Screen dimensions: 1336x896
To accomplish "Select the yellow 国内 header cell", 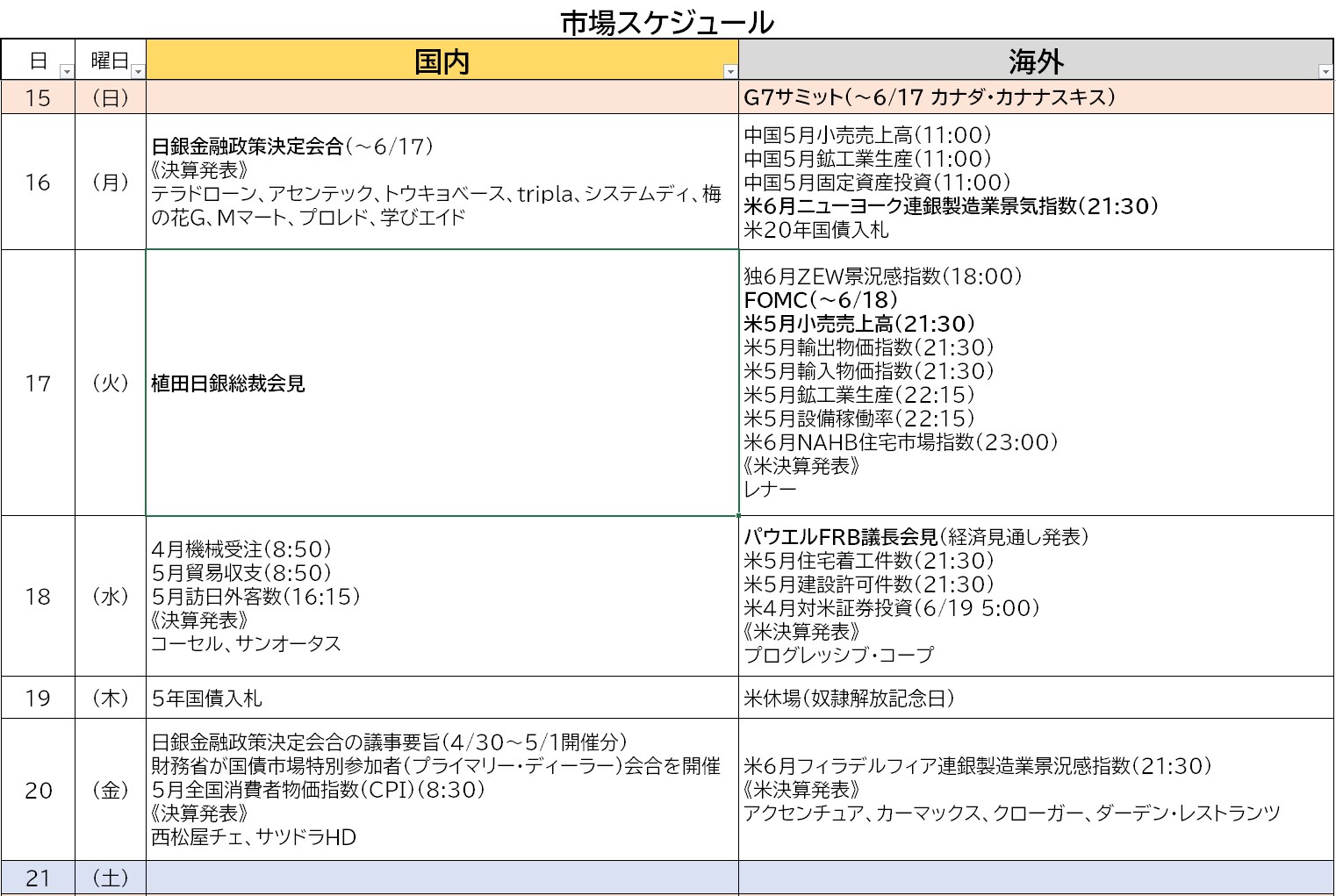I will tap(442, 61).
